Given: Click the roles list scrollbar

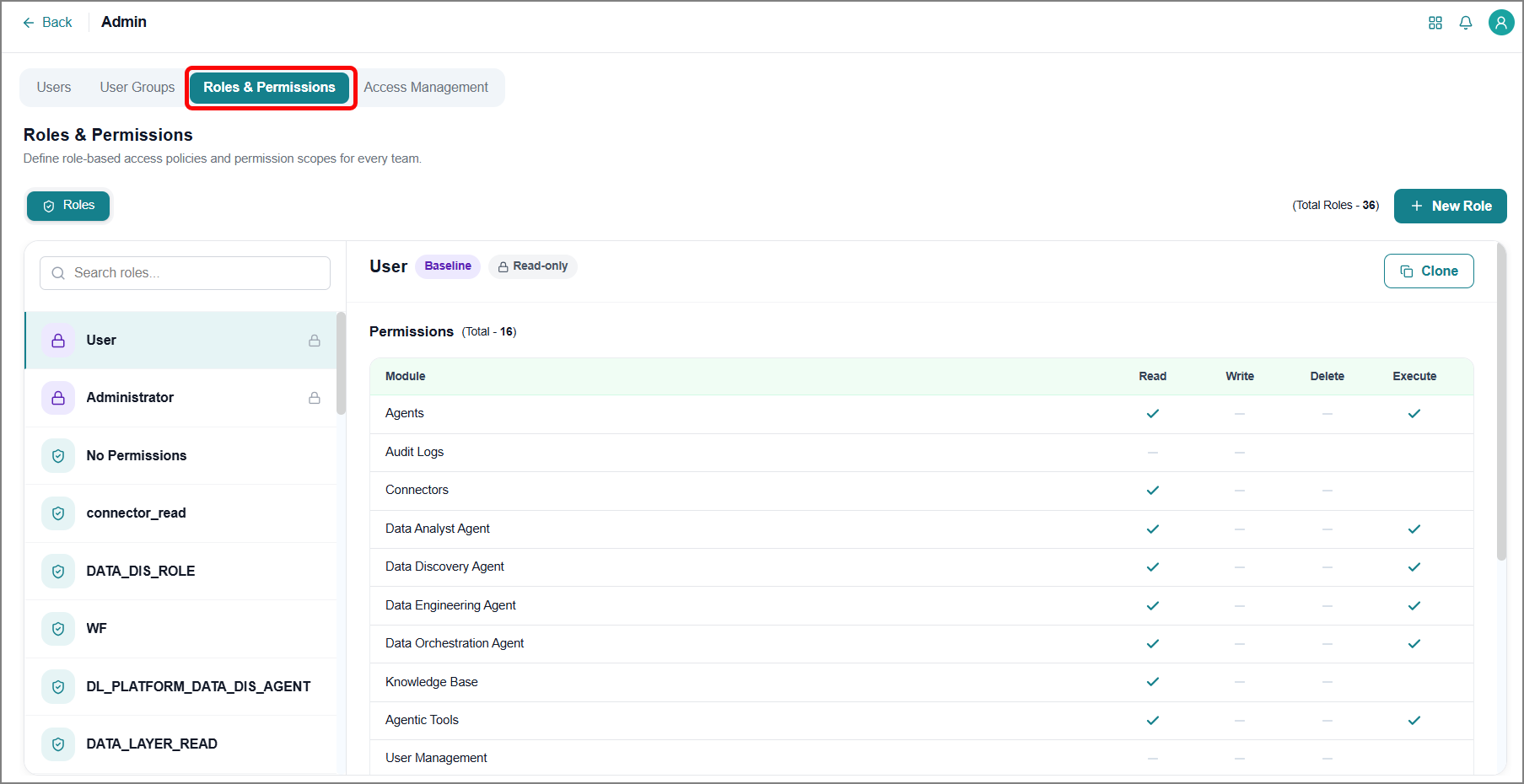Looking at the screenshot, I should click(341, 363).
